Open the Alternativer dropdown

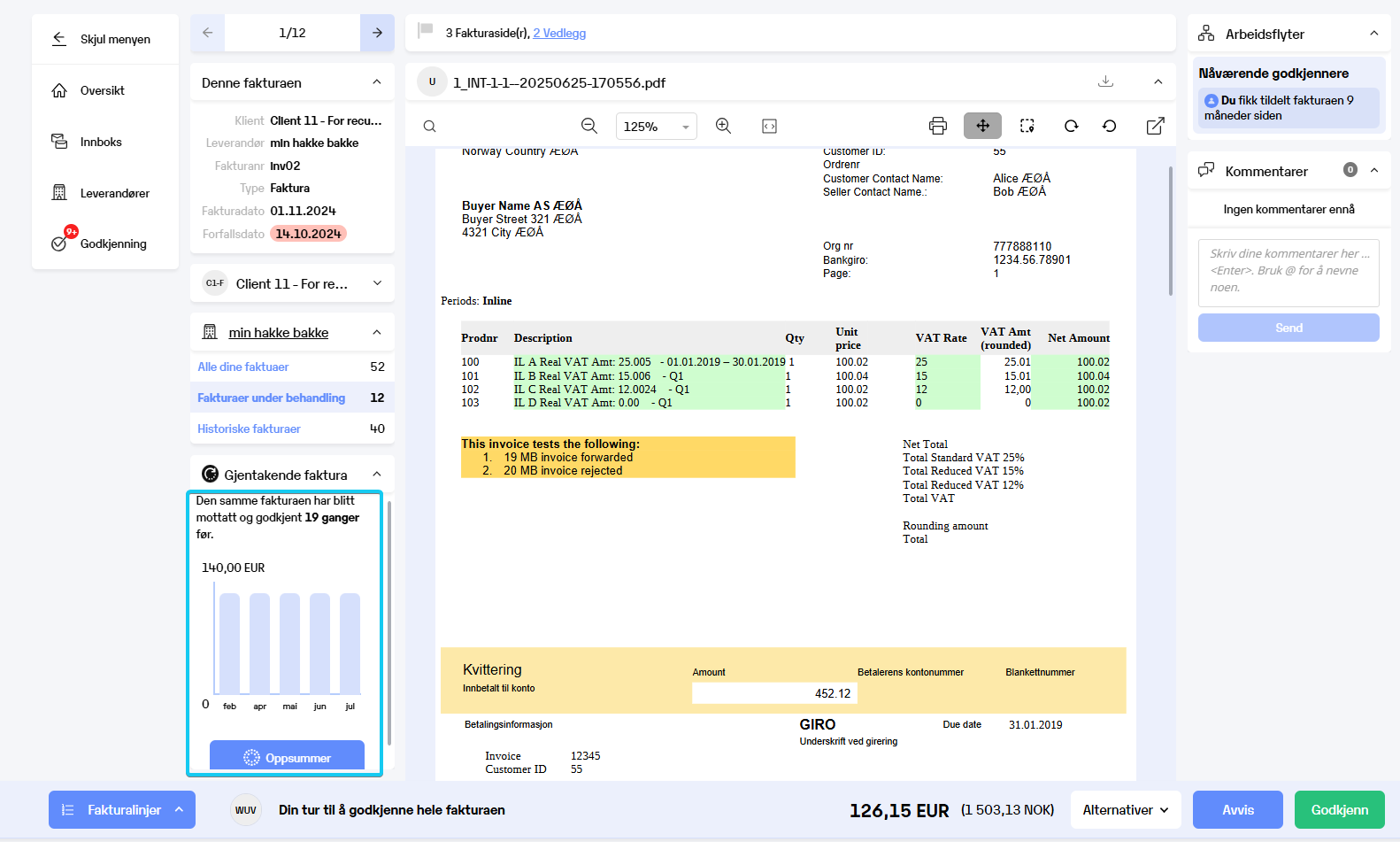tap(1126, 809)
